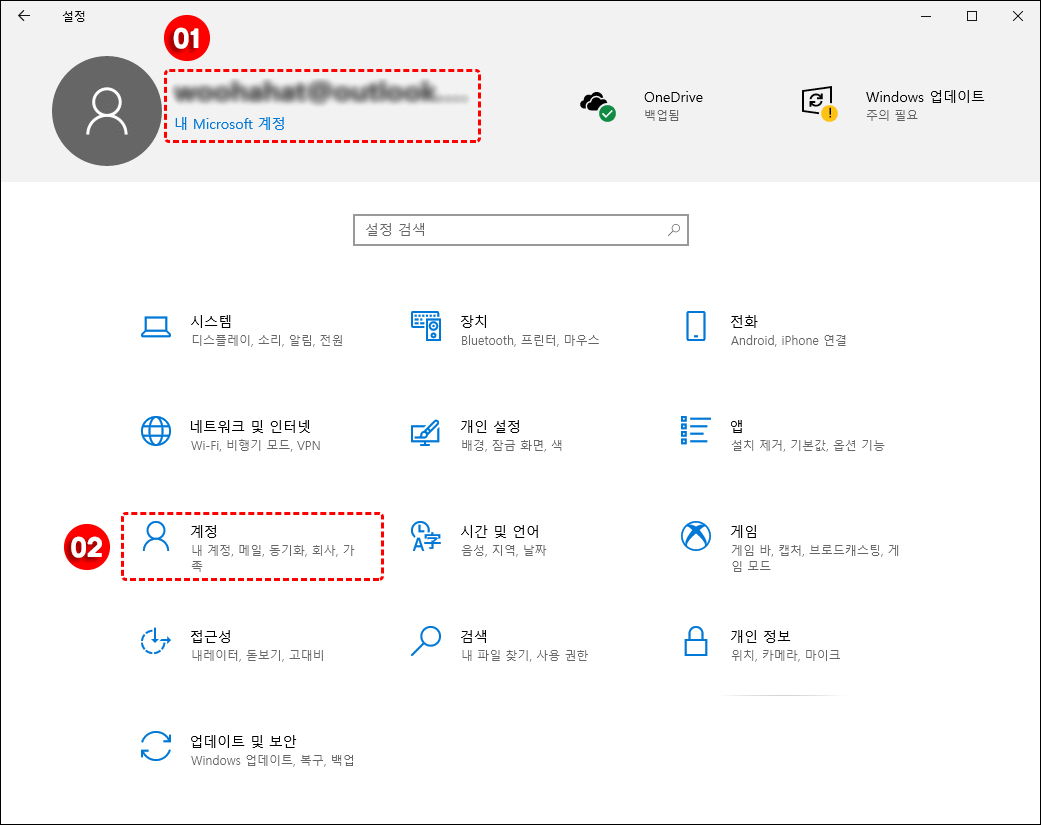Select 디스플레이, 소리, 알림, 전원 description text

pyautogui.click(x=267, y=340)
